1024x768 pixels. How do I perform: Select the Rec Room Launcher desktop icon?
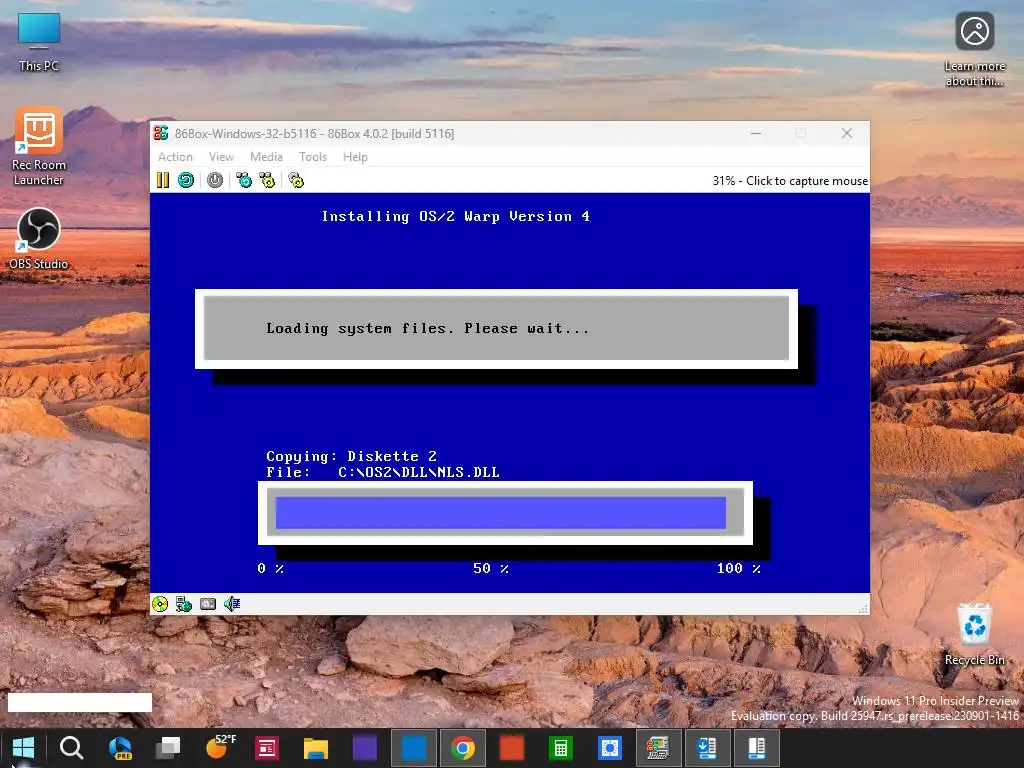coord(39,148)
